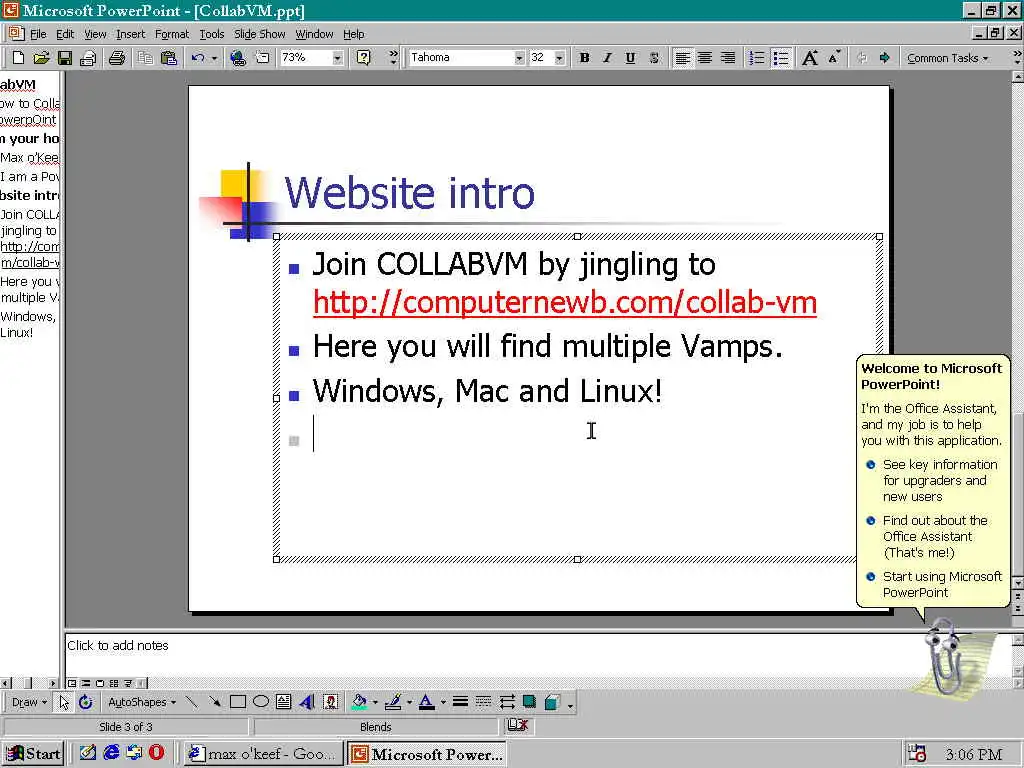1024x768 pixels.
Task: Choose Start using Microsoft PowerPoint option
Action: [942, 584]
